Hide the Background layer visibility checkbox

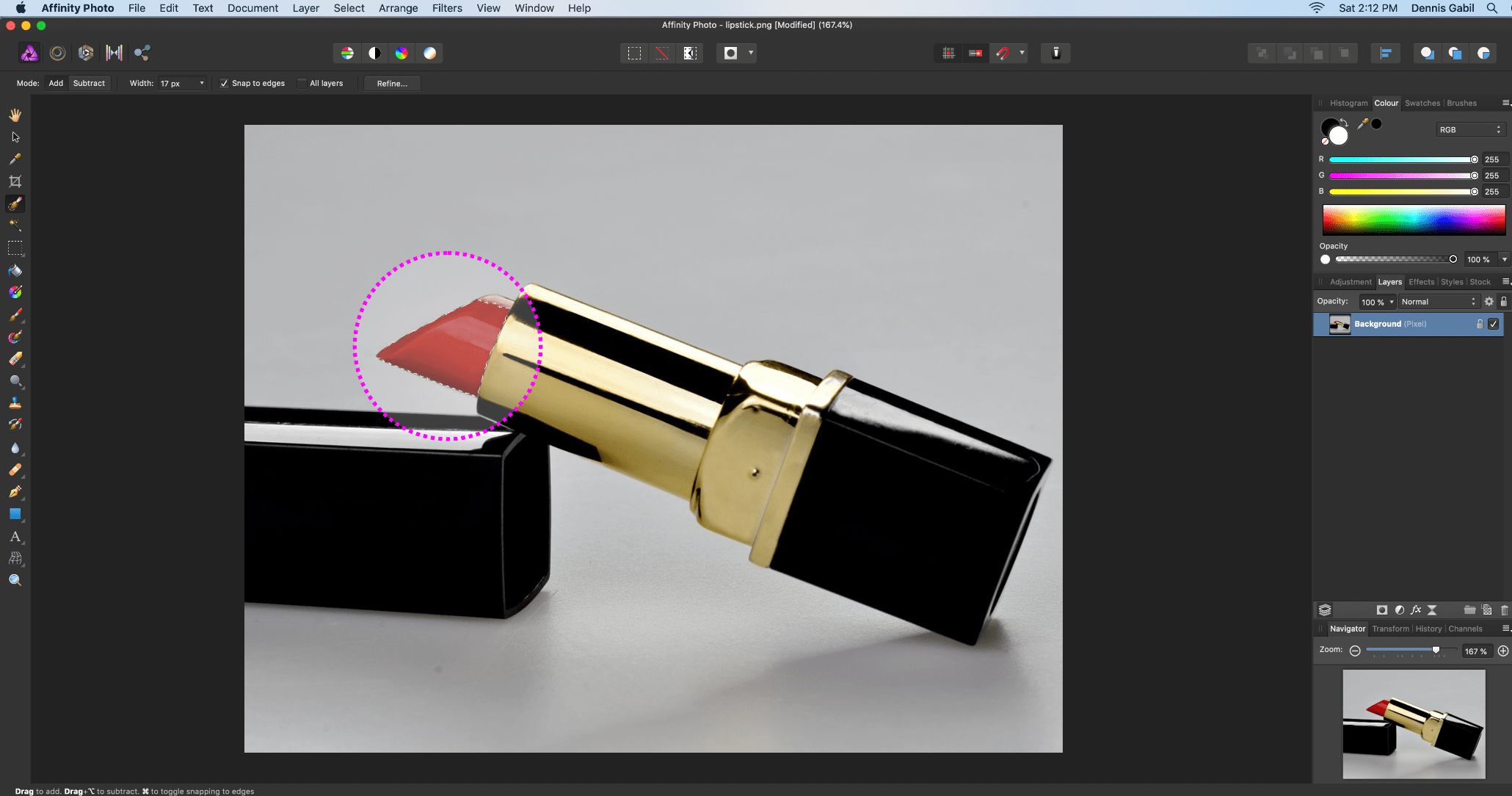tap(1493, 324)
